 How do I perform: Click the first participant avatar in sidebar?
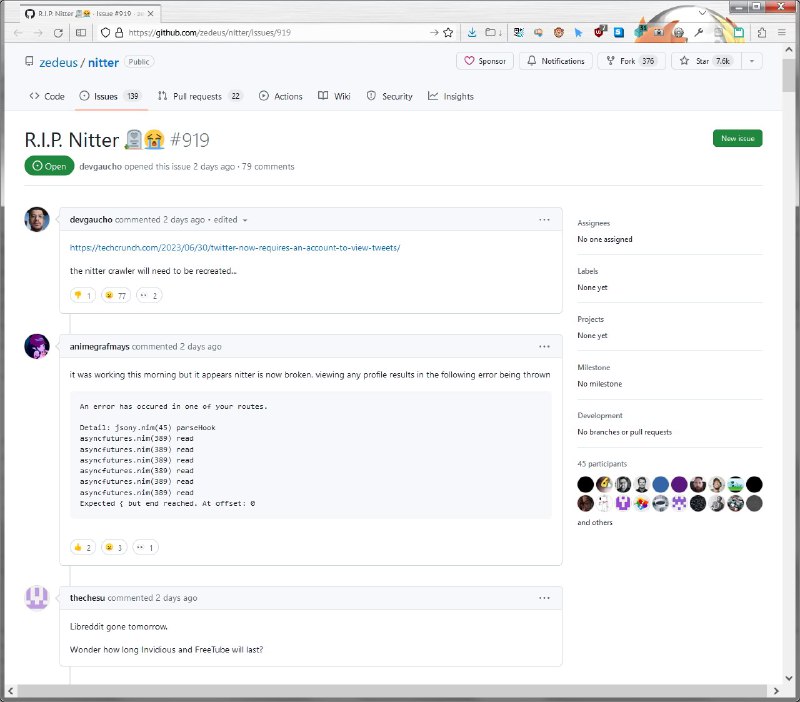click(x=585, y=484)
